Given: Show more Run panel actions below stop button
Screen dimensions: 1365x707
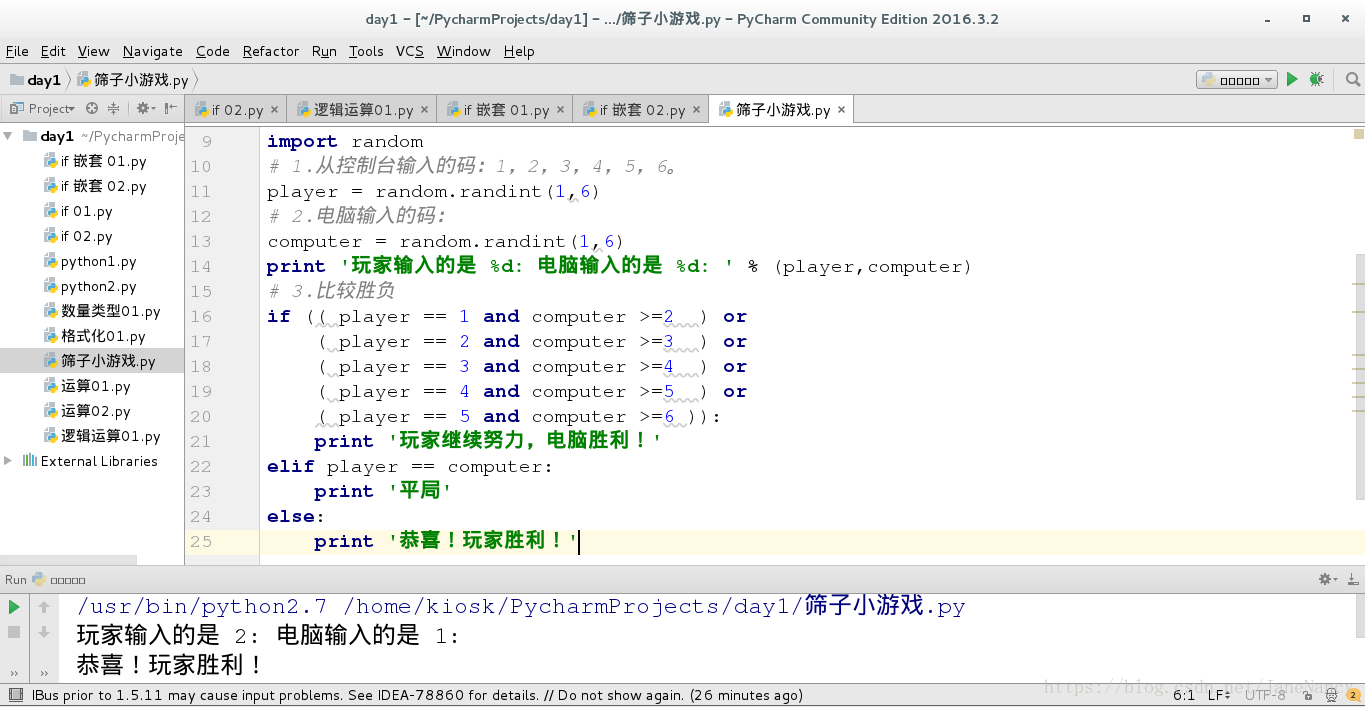Looking at the screenshot, I should click(14, 673).
